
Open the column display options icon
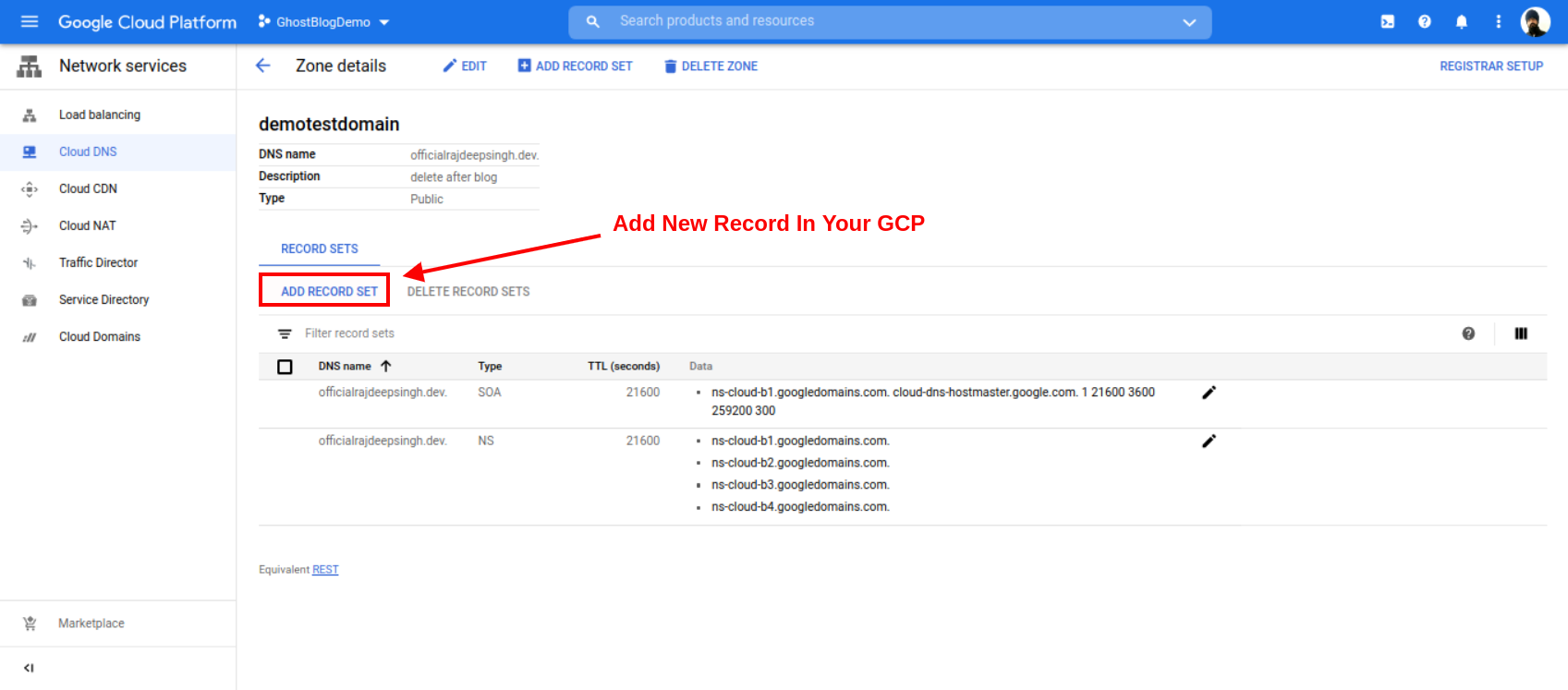pyautogui.click(x=1521, y=333)
